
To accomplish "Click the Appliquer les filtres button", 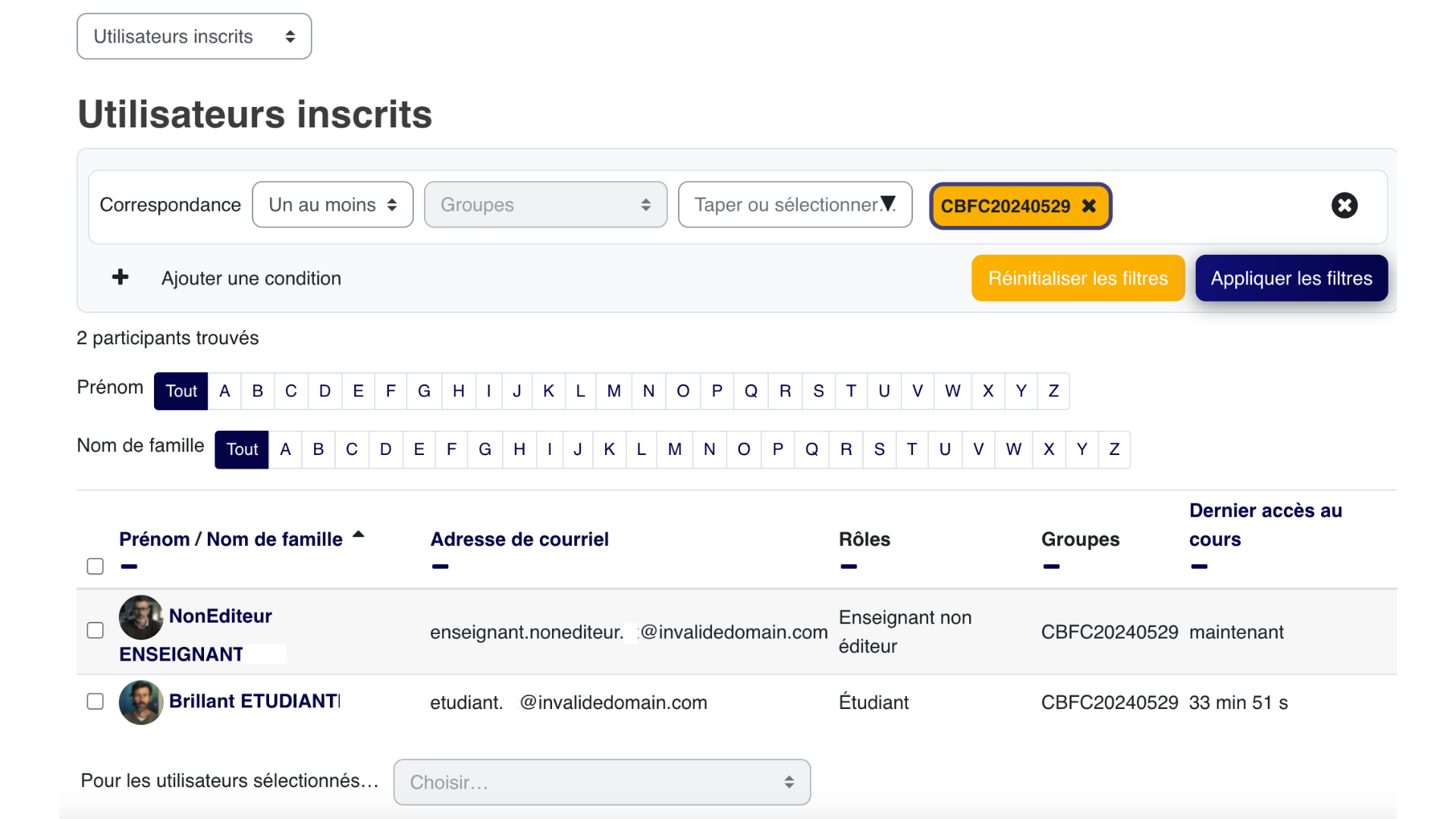I will click(1291, 278).
